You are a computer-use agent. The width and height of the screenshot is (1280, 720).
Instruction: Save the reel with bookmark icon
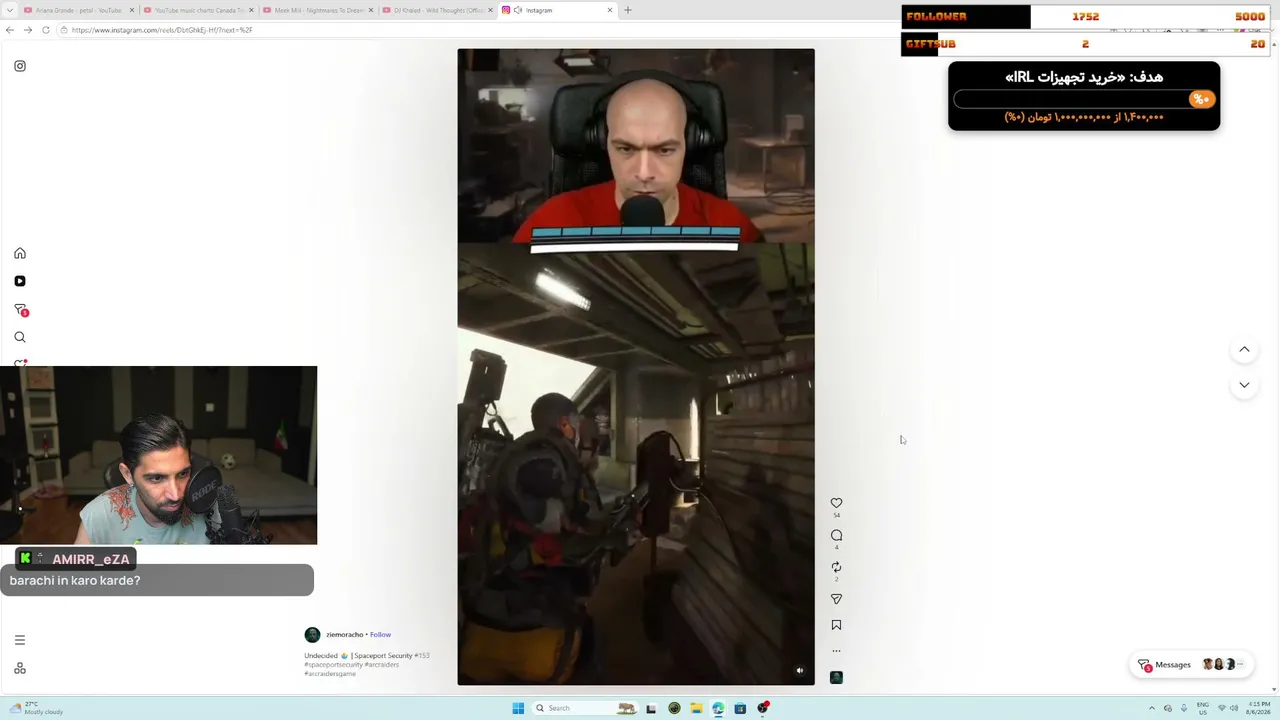coord(836,625)
